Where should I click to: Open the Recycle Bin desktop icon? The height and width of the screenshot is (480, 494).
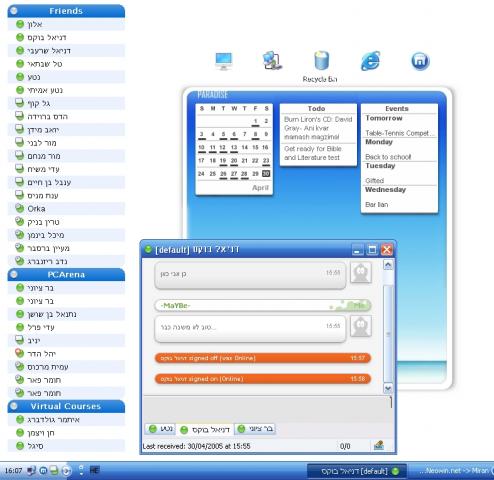(321, 60)
